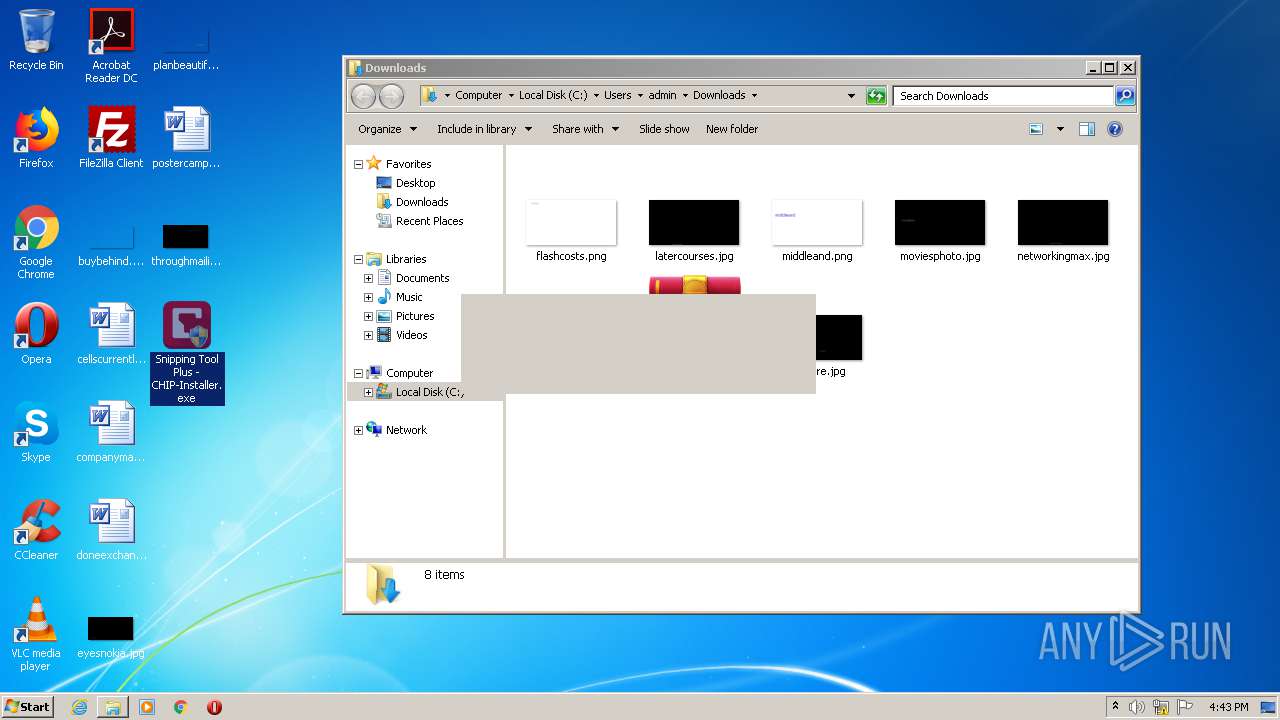
Task: Collapse the Favorites tree section
Action: [358, 164]
